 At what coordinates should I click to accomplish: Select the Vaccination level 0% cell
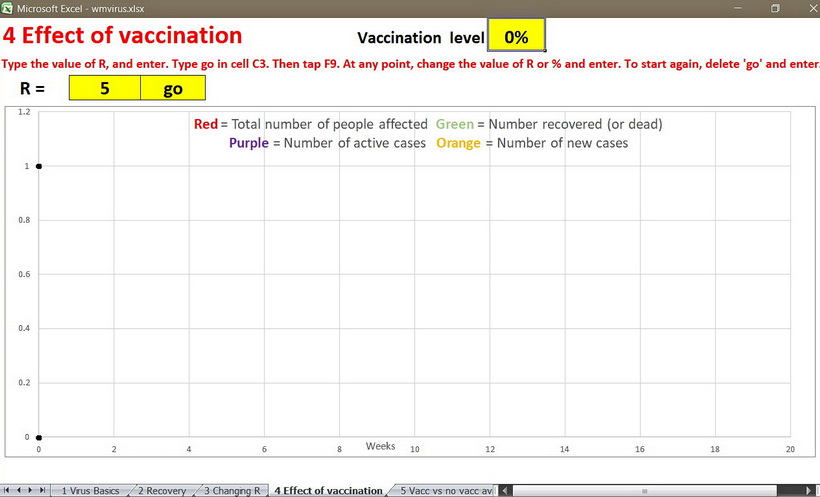[516, 36]
